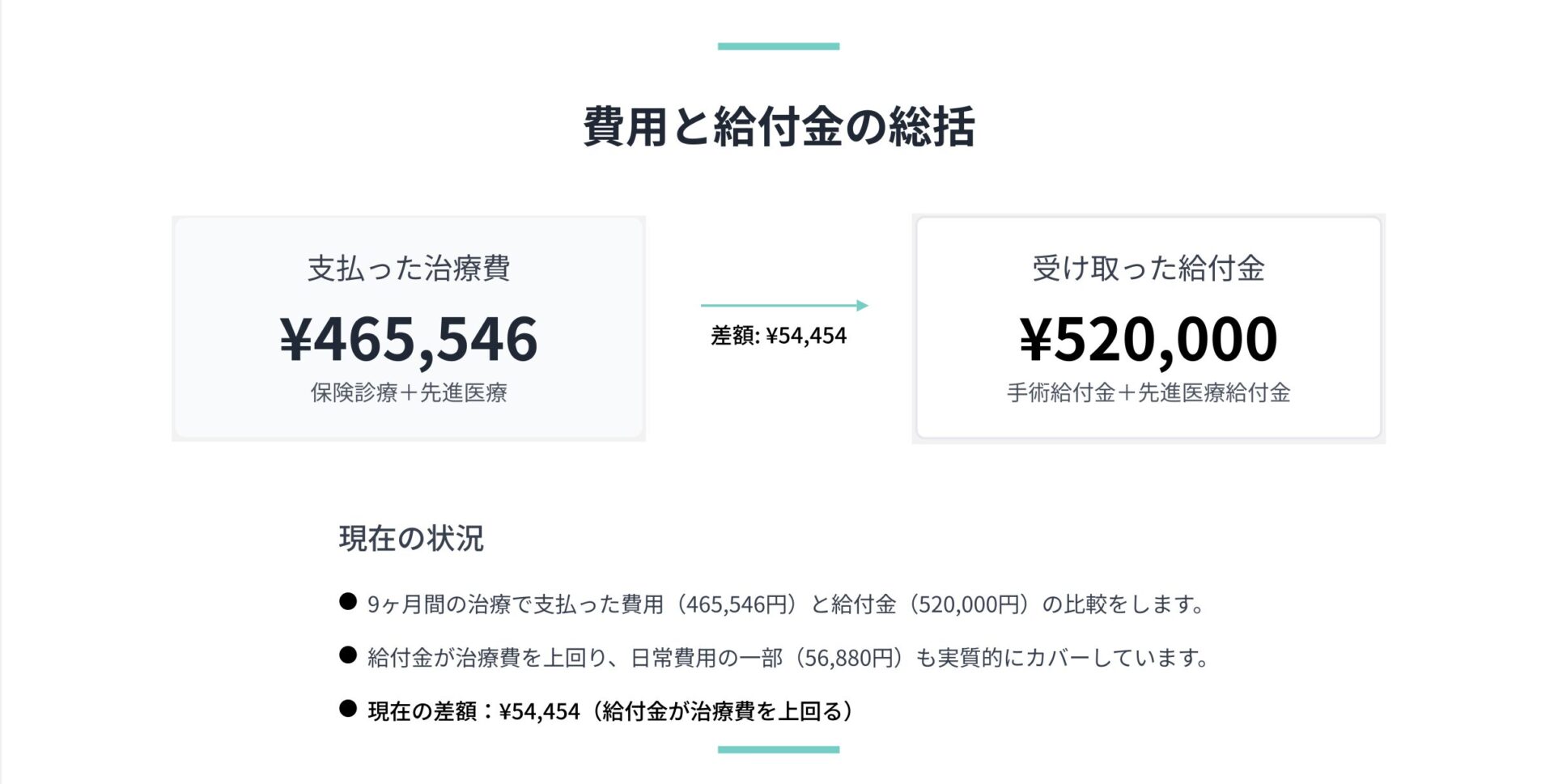Viewport: 1554px width, 784px height.
Task: Click the title 費用と給付金の総括
Action: pyautogui.click(x=778, y=127)
